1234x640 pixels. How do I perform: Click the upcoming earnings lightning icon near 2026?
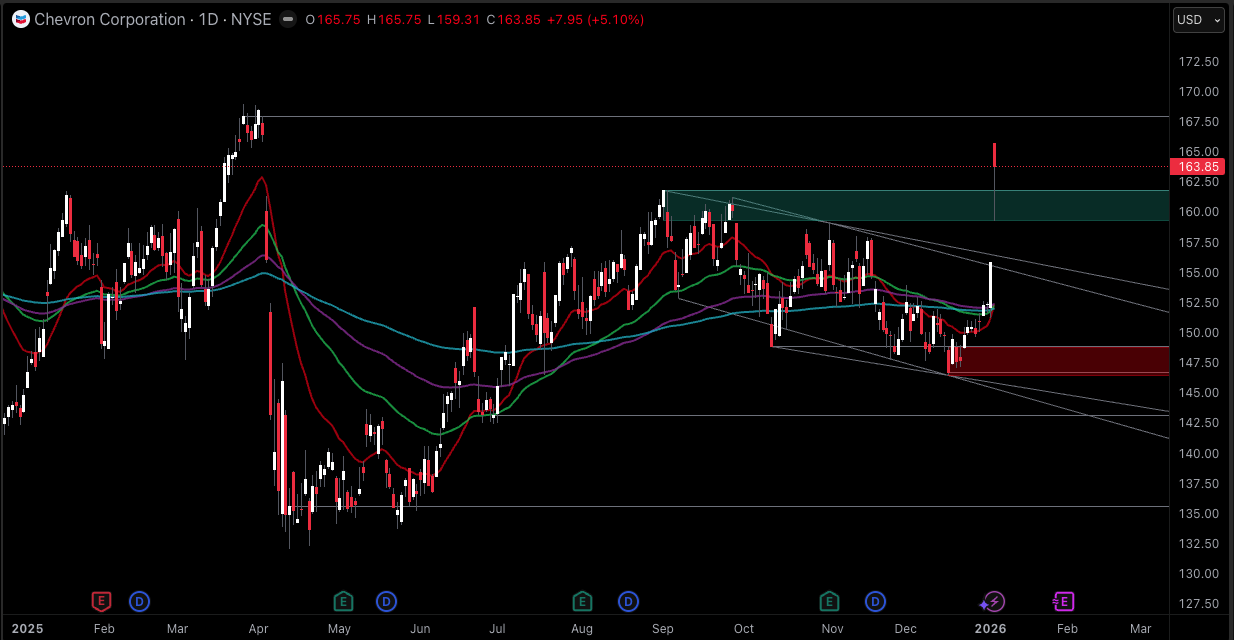pos(993,601)
